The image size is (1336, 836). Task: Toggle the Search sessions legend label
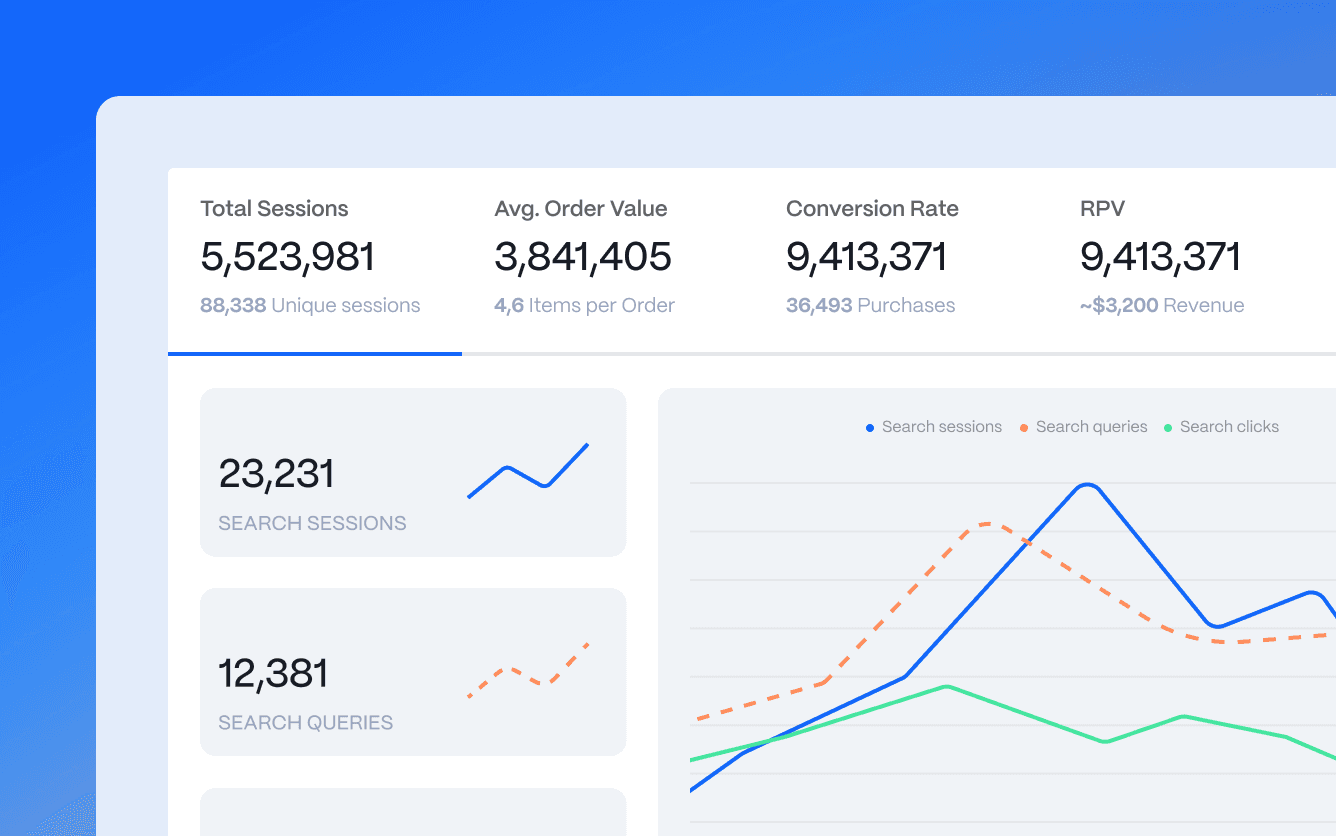click(x=941, y=427)
